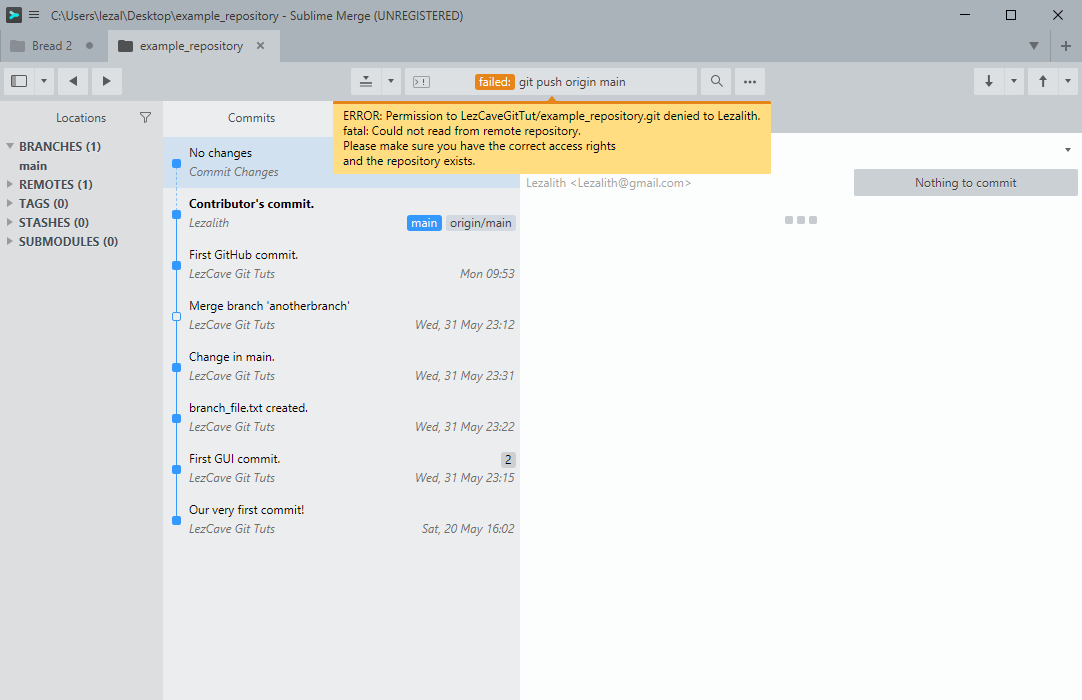Image resolution: width=1082 pixels, height=700 pixels.
Task: Select the Contributor's commit entry
Action: 342,213
